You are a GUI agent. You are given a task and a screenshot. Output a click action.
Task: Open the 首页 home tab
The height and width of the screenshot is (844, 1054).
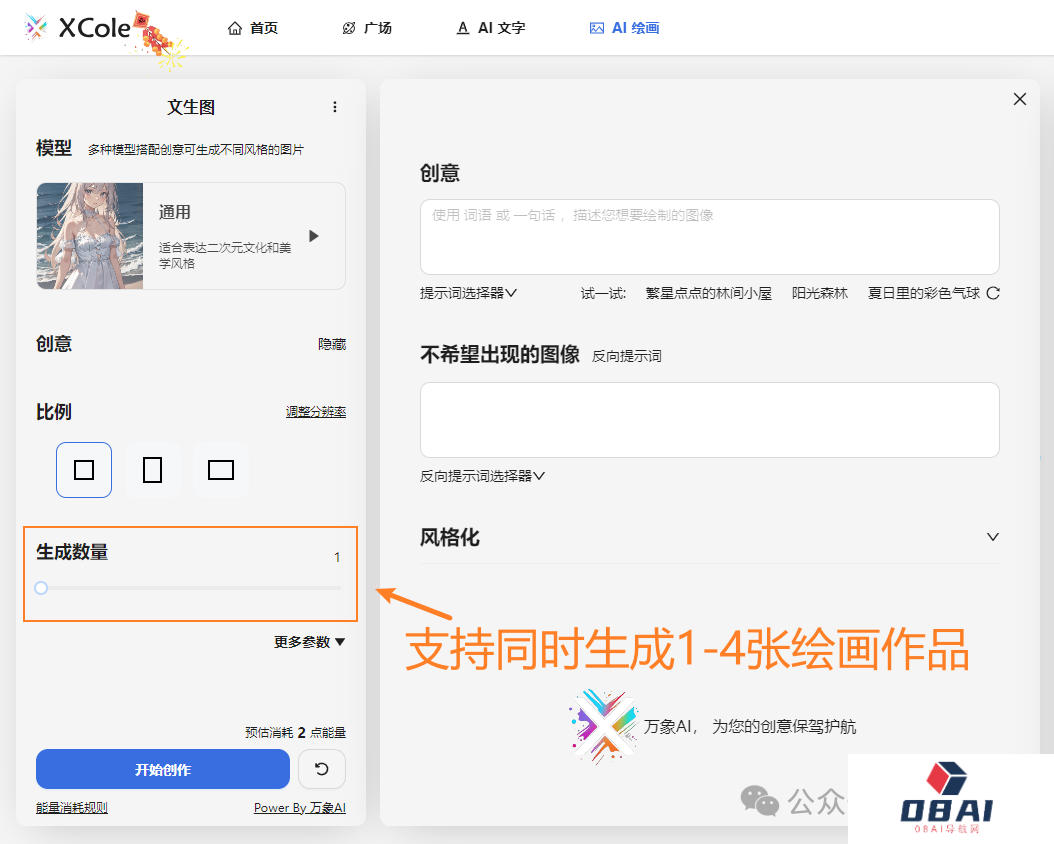(x=253, y=28)
